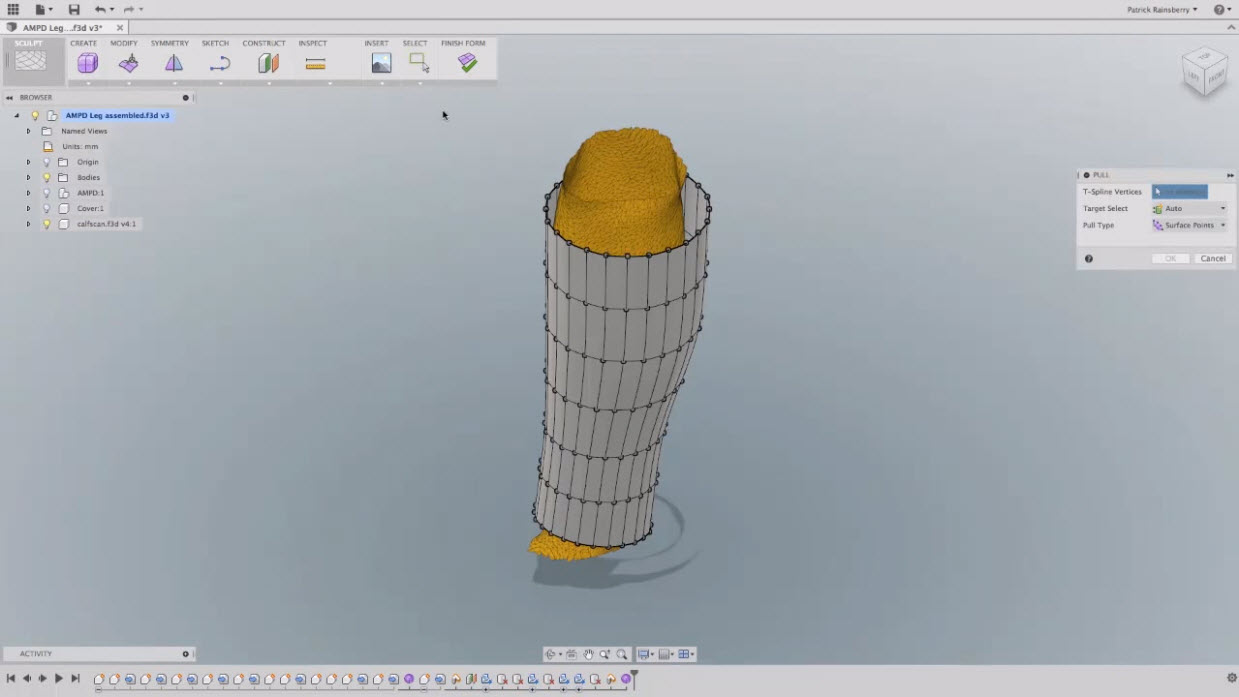Click the Create Box icon in toolbar
Viewport: 1239px width, 697px height.
(87, 63)
